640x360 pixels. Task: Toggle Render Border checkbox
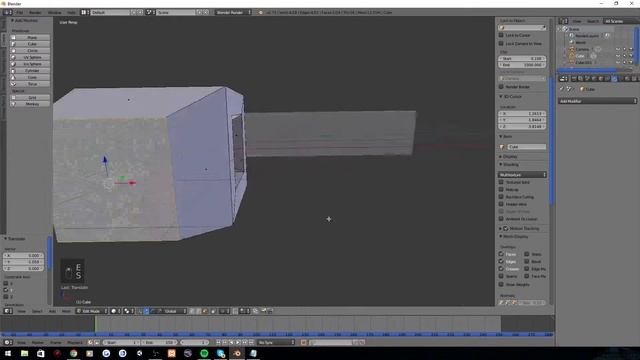pos(501,87)
